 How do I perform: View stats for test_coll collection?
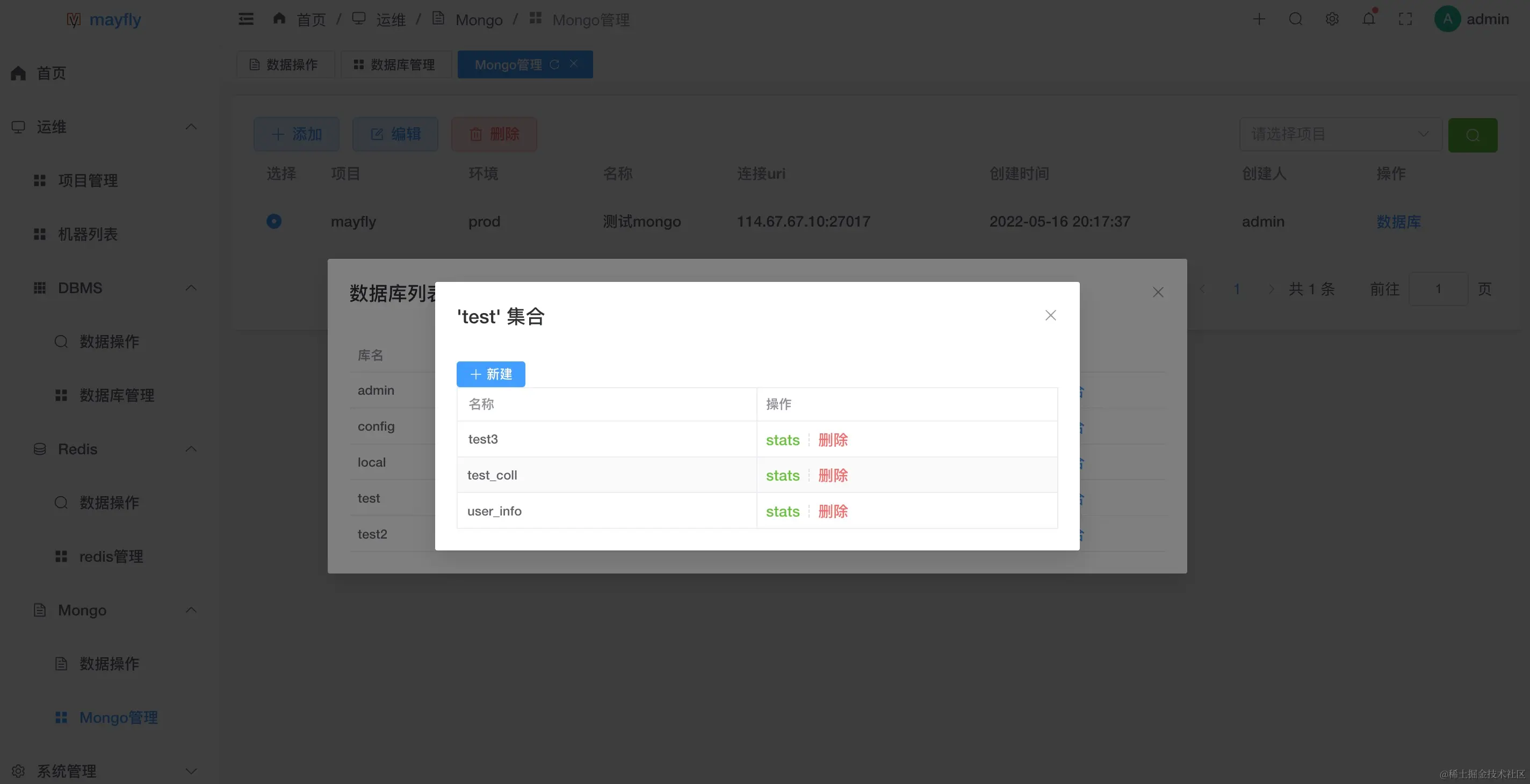coord(782,475)
